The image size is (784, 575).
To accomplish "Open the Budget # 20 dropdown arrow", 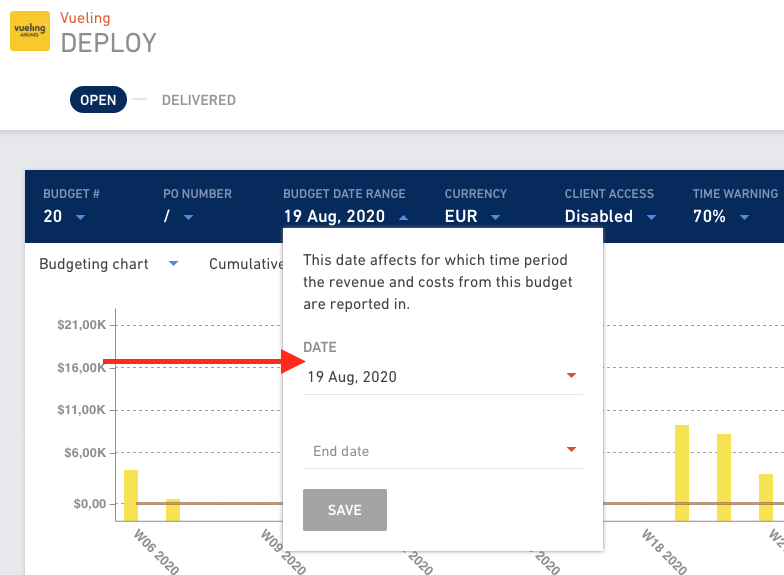I will coord(80,217).
